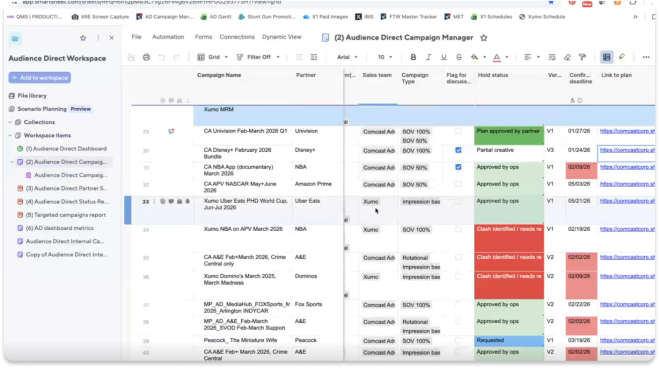Apply strikethrough formatting
The image size is (660, 368).
point(459,57)
